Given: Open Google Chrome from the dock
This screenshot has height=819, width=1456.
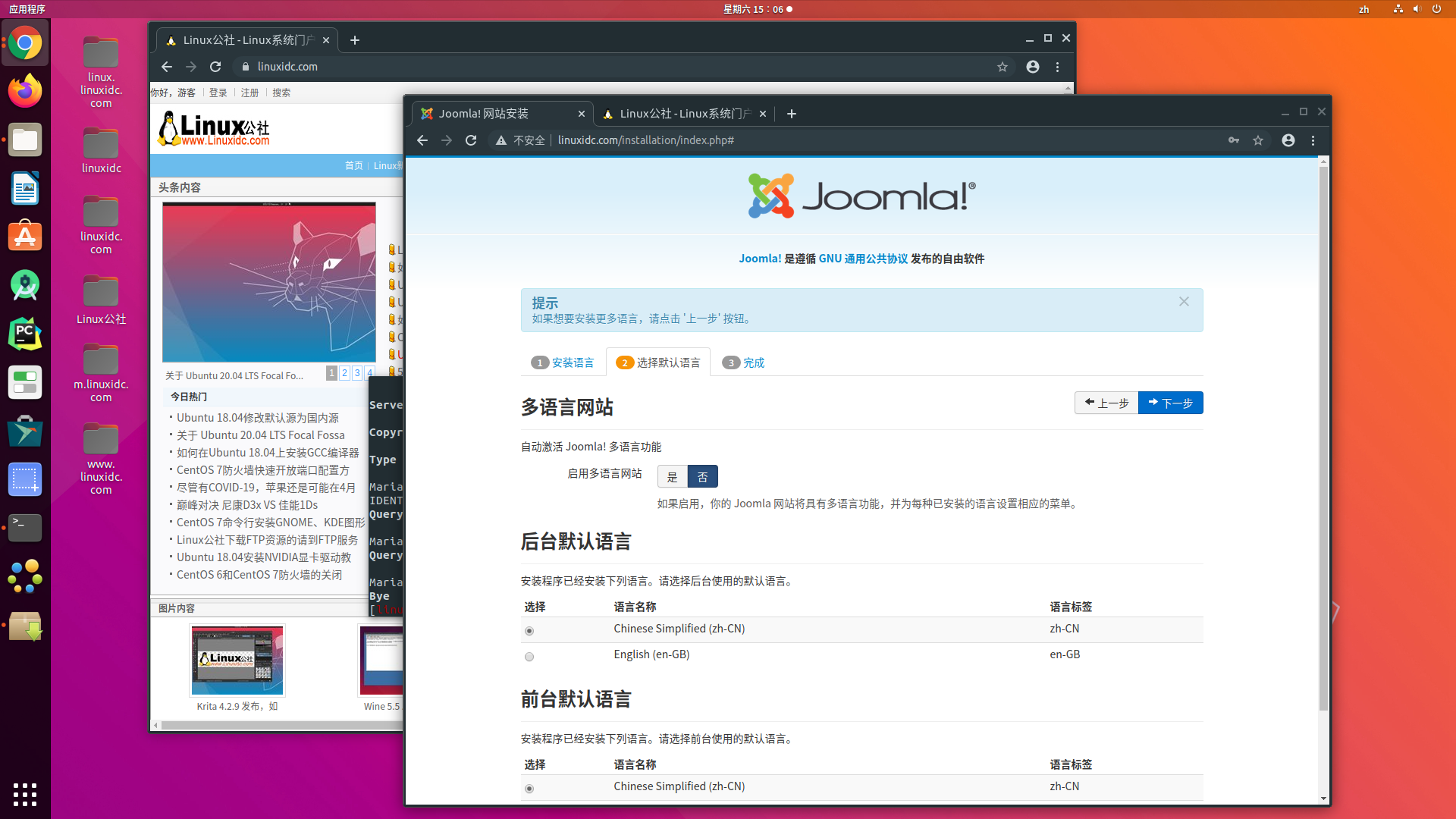Looking at the screenshot, I should click(x=25, y=43).
